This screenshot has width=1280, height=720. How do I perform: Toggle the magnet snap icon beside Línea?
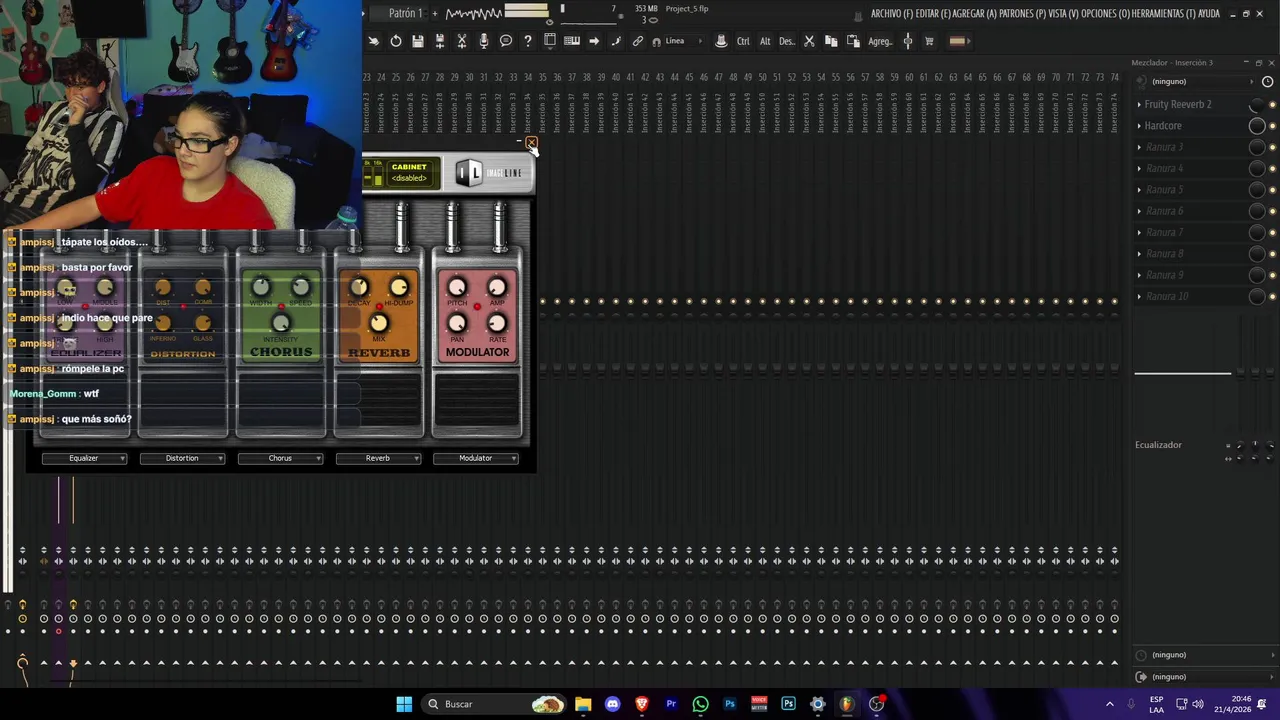click(x=656, y=41)
